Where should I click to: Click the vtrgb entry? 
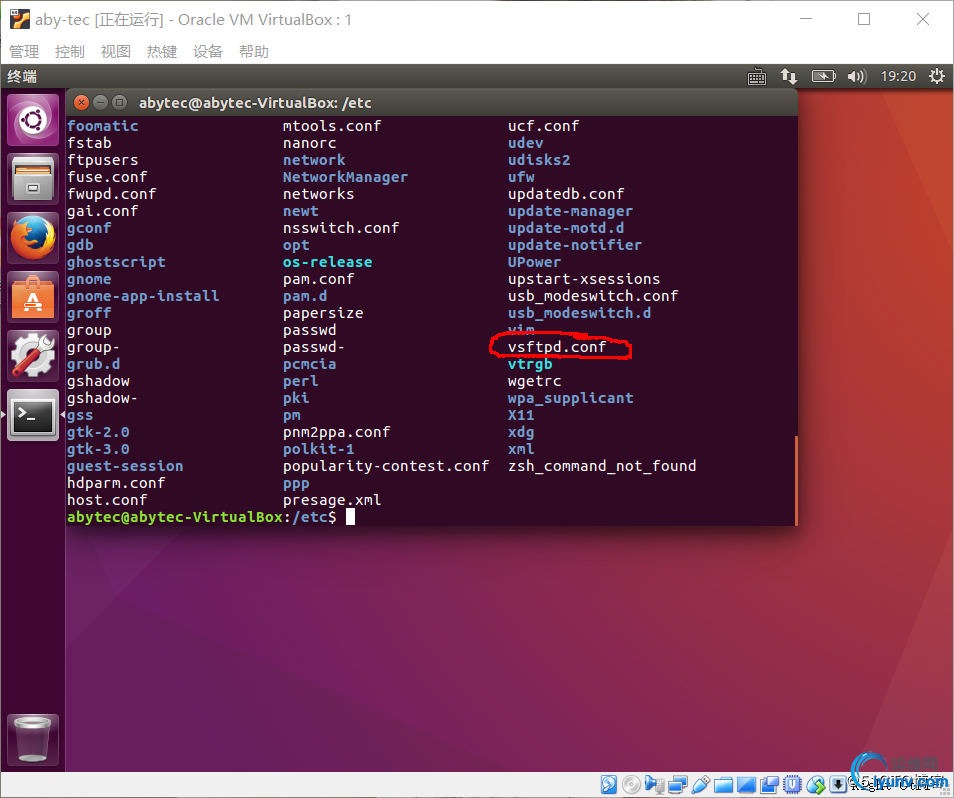coord(531,364)
